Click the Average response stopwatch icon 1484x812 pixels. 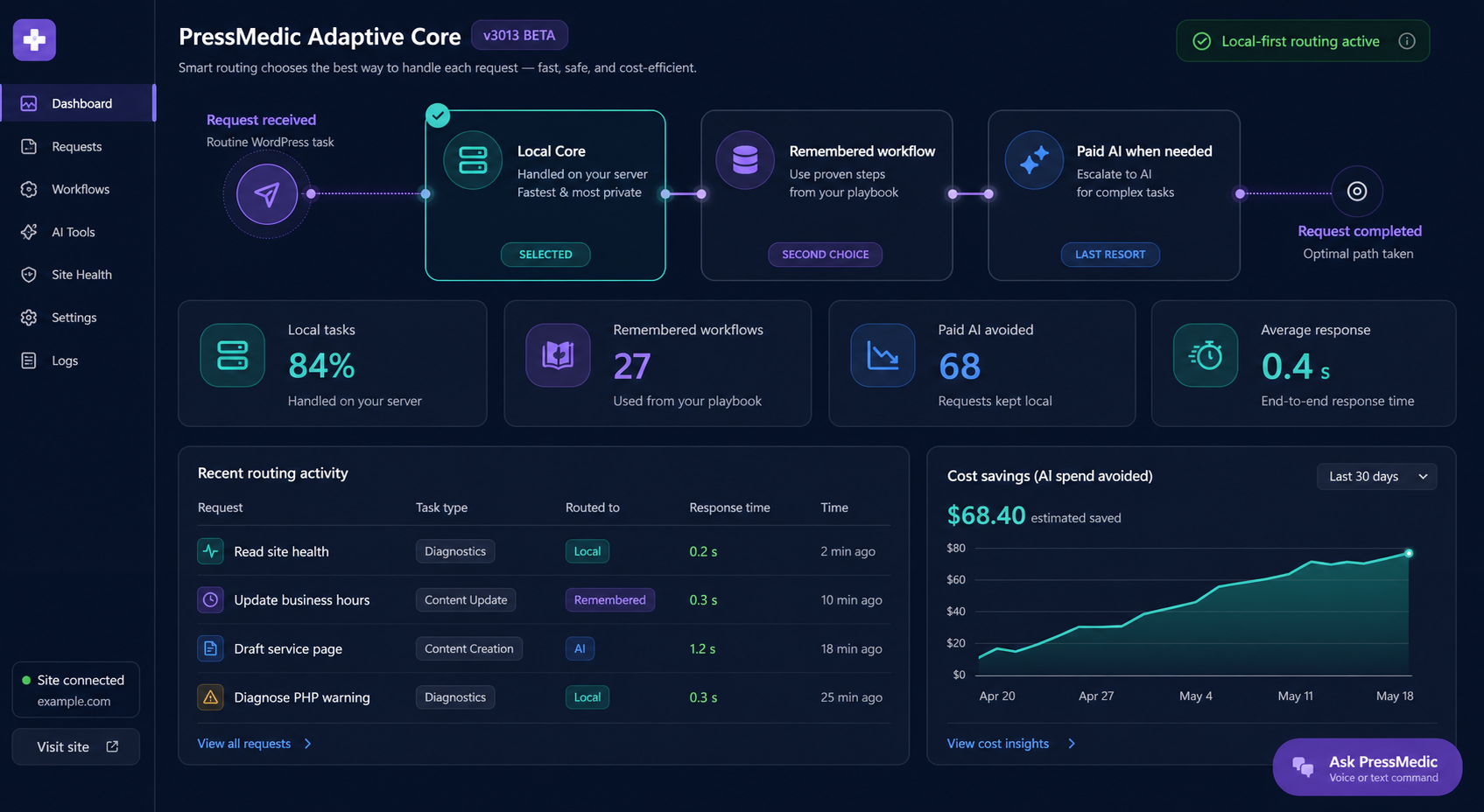pos(1206,355)
